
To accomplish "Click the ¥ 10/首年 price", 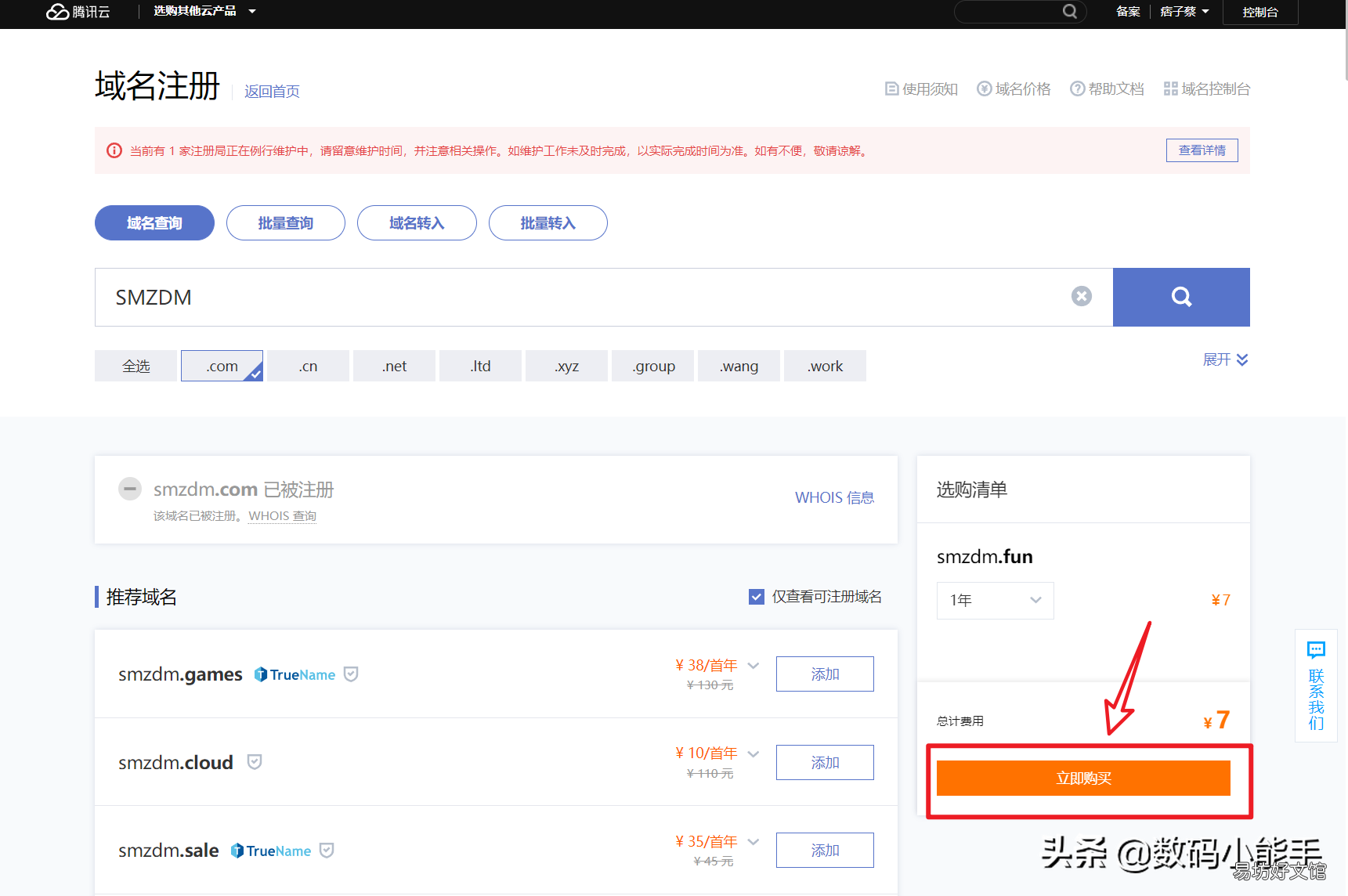I will point(706,753).
